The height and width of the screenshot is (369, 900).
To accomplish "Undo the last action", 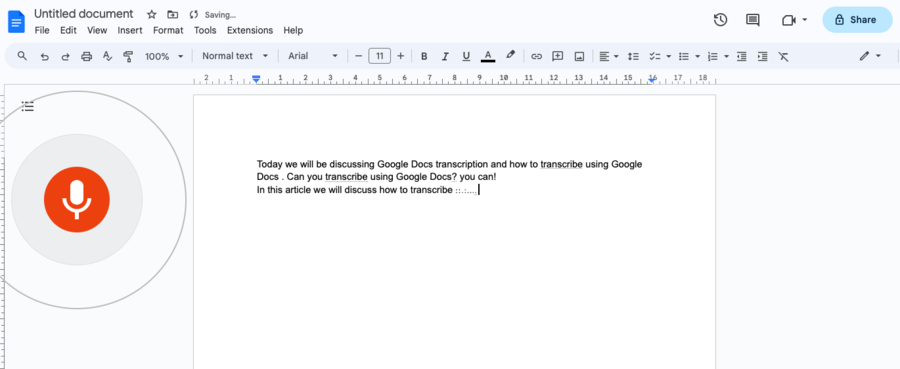I will [x=44, y=56].
